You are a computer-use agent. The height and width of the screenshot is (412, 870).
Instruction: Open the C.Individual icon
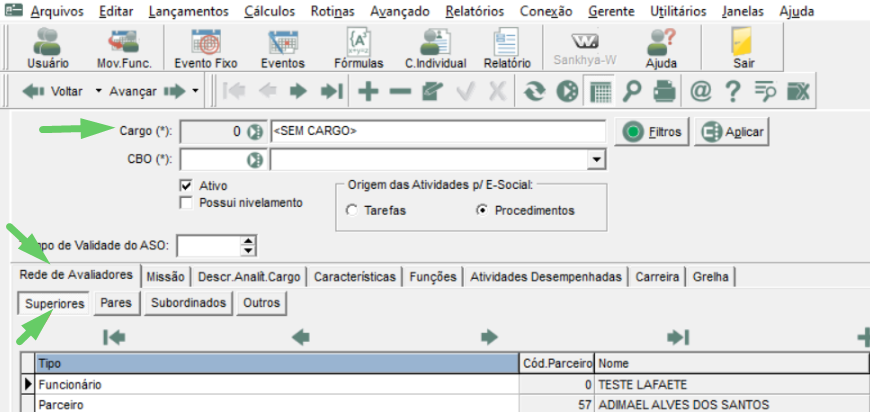tap(436, 48)
